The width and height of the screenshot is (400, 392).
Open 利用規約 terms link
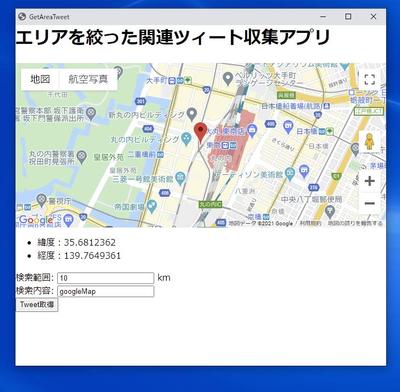(x=310, y=223)
